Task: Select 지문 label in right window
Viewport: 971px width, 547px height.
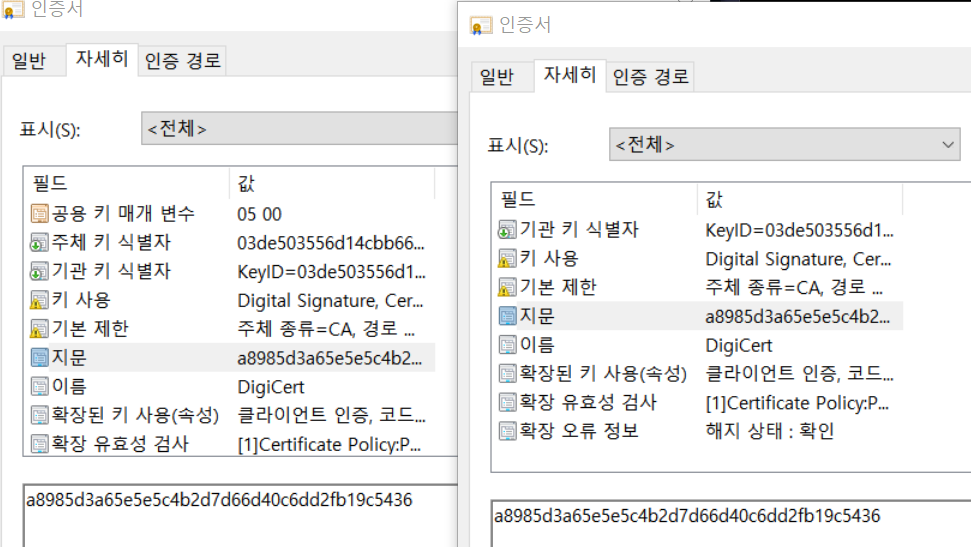Action: tap(537, 316)
